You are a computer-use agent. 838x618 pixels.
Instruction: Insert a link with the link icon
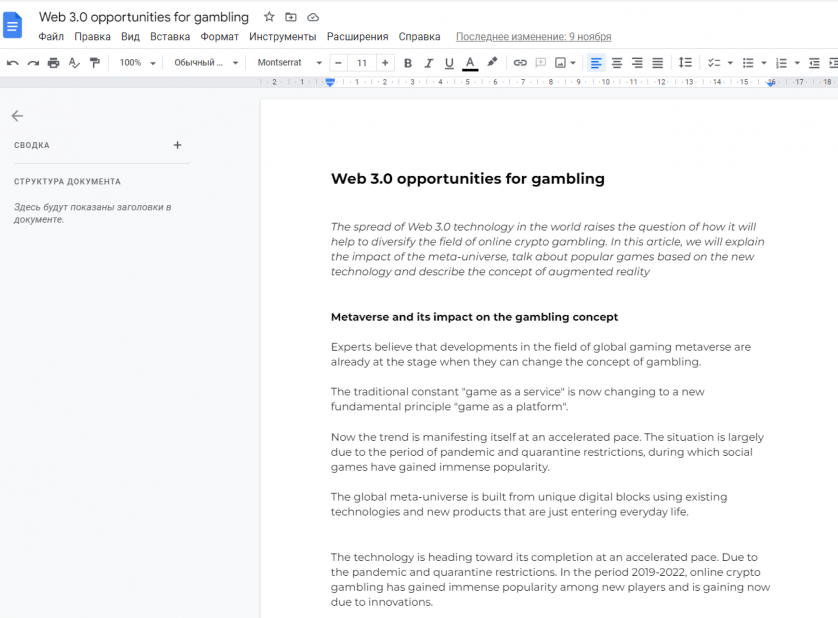[x=520, y=63]
